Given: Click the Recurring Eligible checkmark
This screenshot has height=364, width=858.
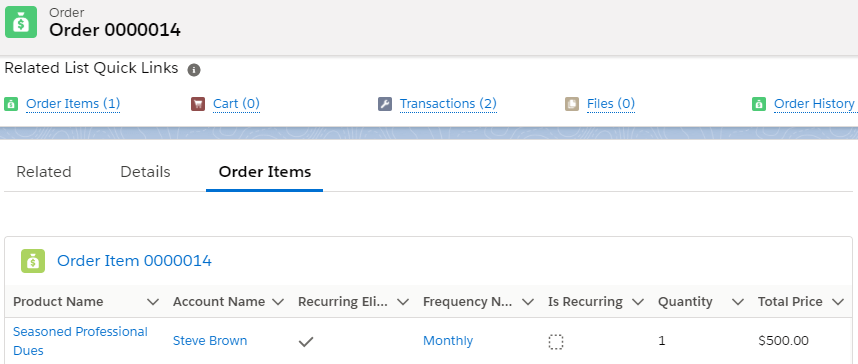Looking at the screenshot, I should [306, 342].
